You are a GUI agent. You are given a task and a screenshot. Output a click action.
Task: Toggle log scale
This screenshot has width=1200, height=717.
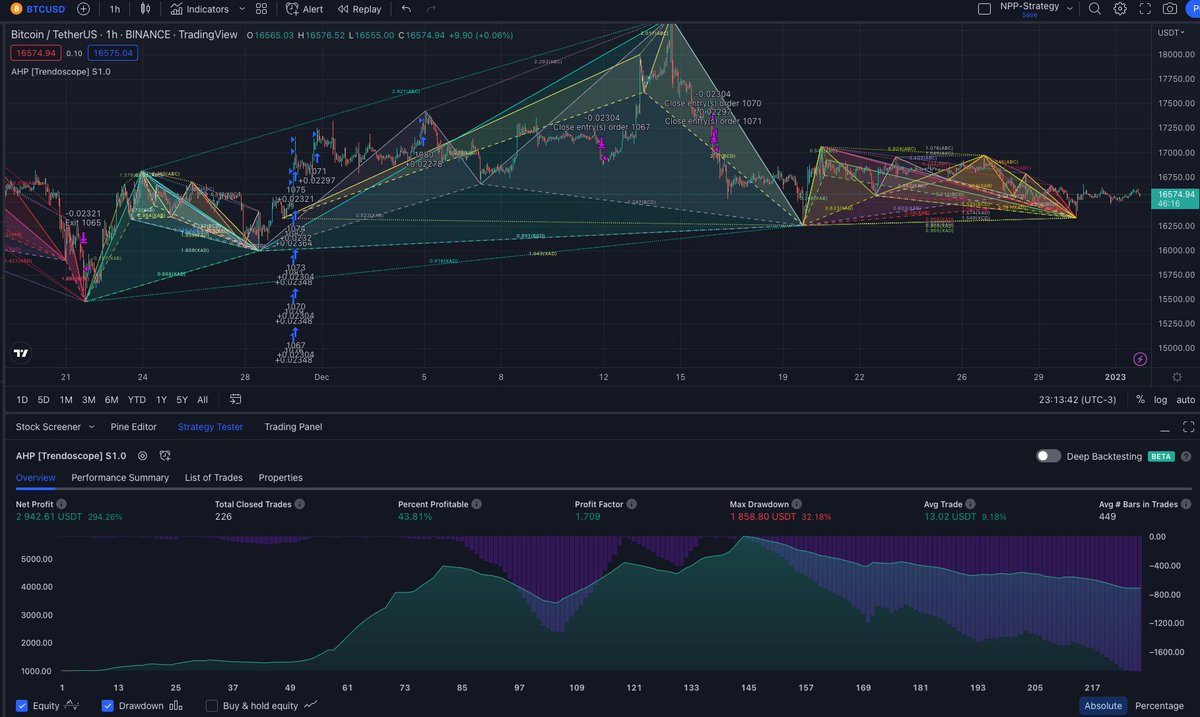(1160, 399)
